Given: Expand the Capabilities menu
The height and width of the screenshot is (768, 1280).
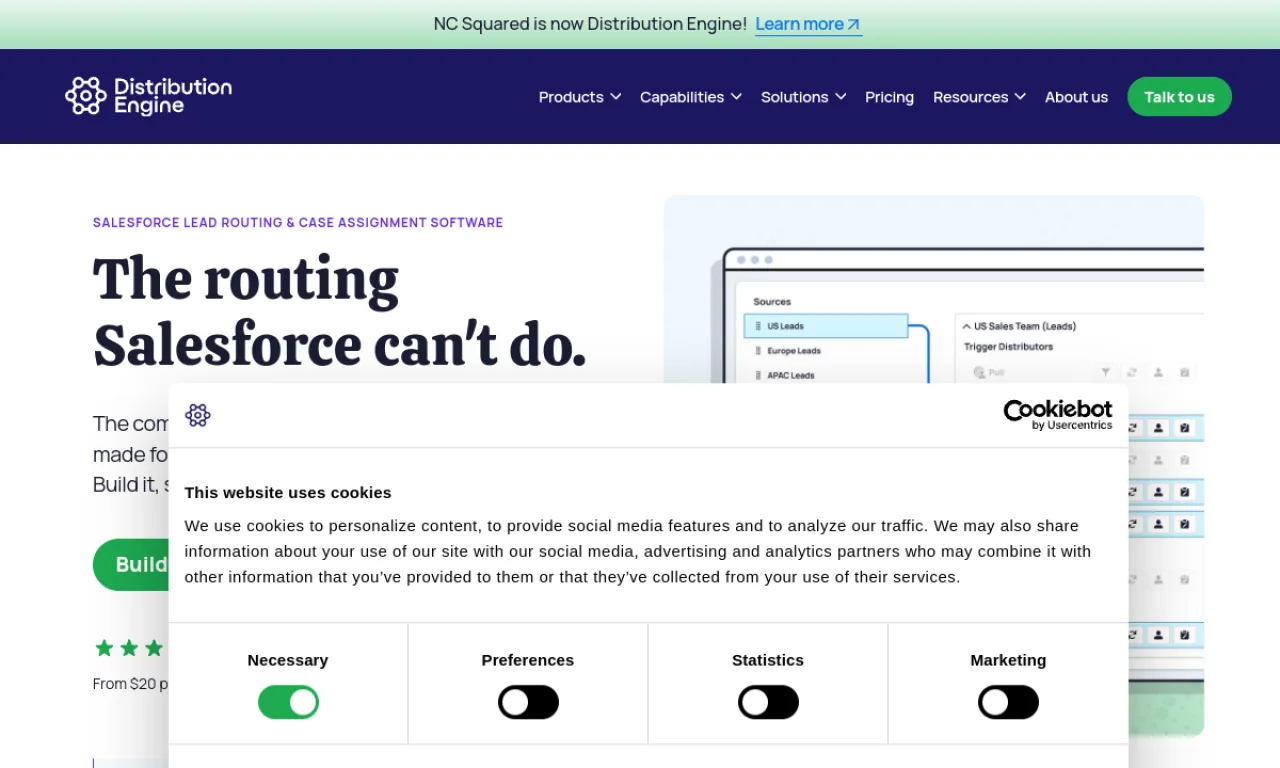Looking at the screenshot, I should coord(691,97).
